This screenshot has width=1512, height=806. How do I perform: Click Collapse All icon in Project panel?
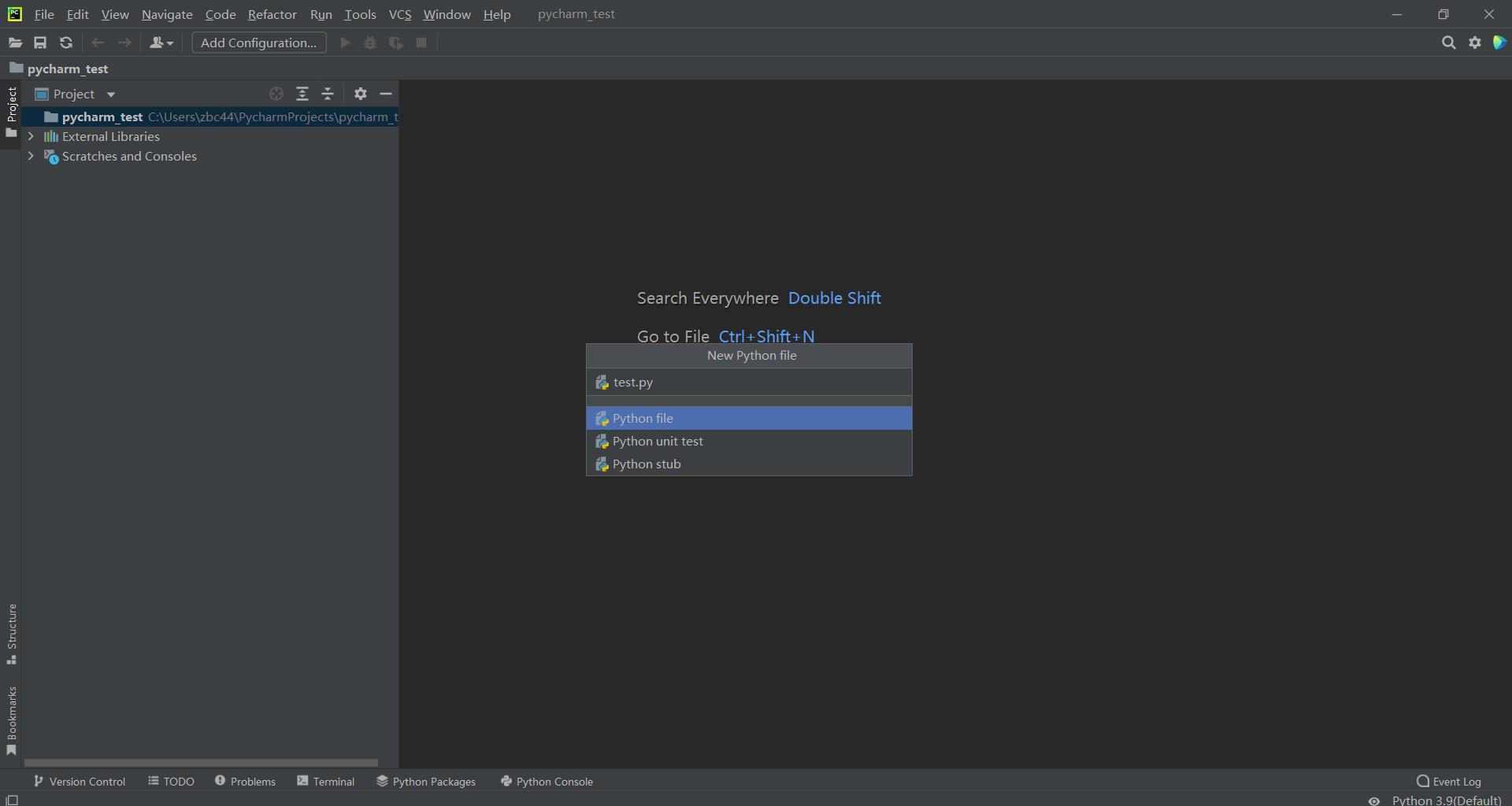tap(328, 94)
